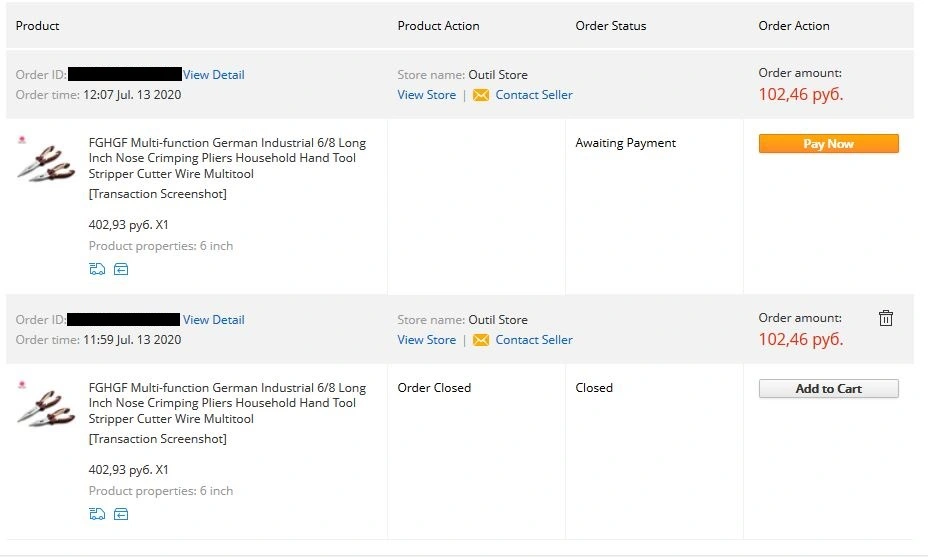The image size is (928, 557).
Task: Click the return box icon in the Closed order
Action: coord(121,514)
